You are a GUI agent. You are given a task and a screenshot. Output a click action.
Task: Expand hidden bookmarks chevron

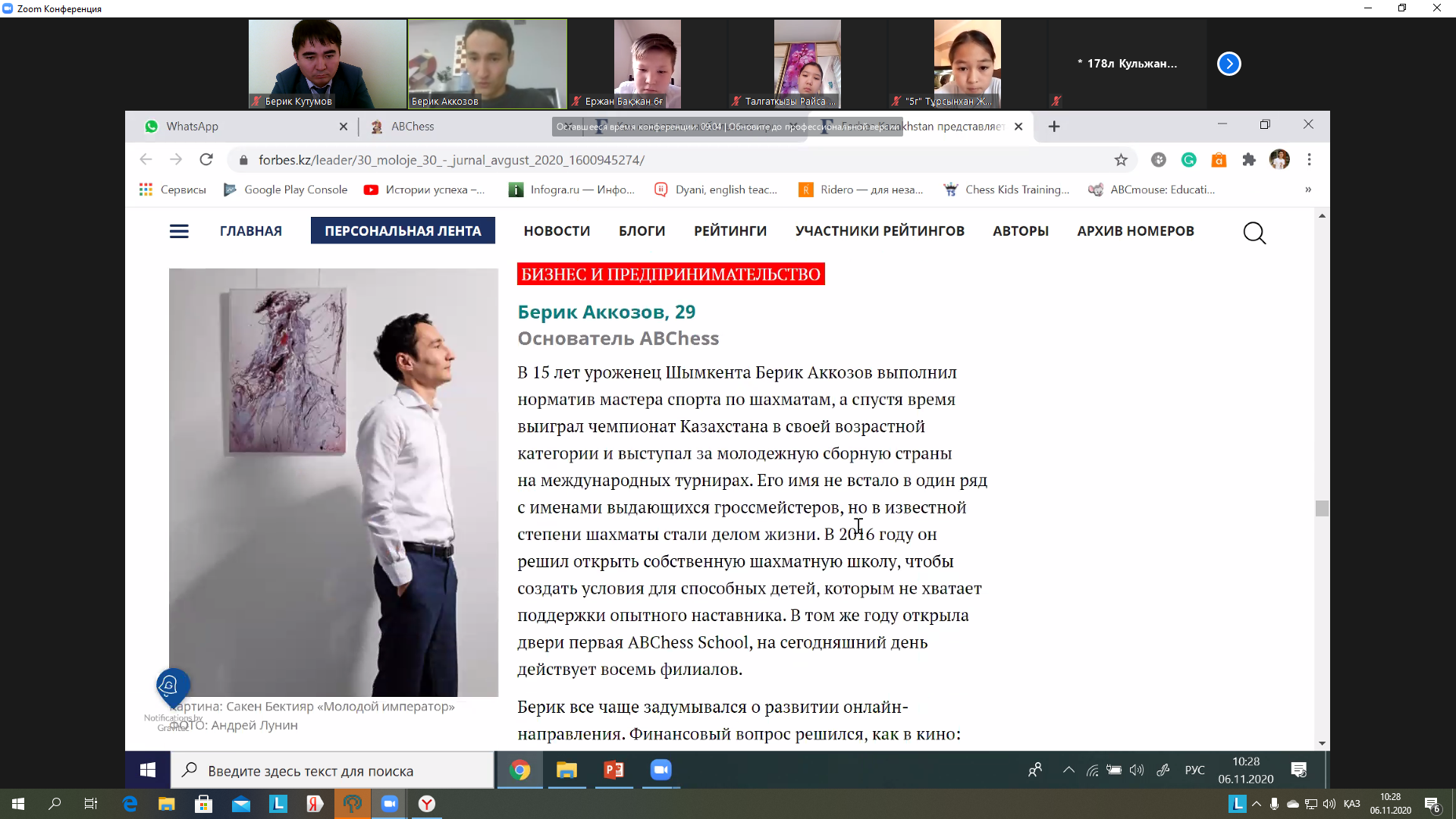1308,190
